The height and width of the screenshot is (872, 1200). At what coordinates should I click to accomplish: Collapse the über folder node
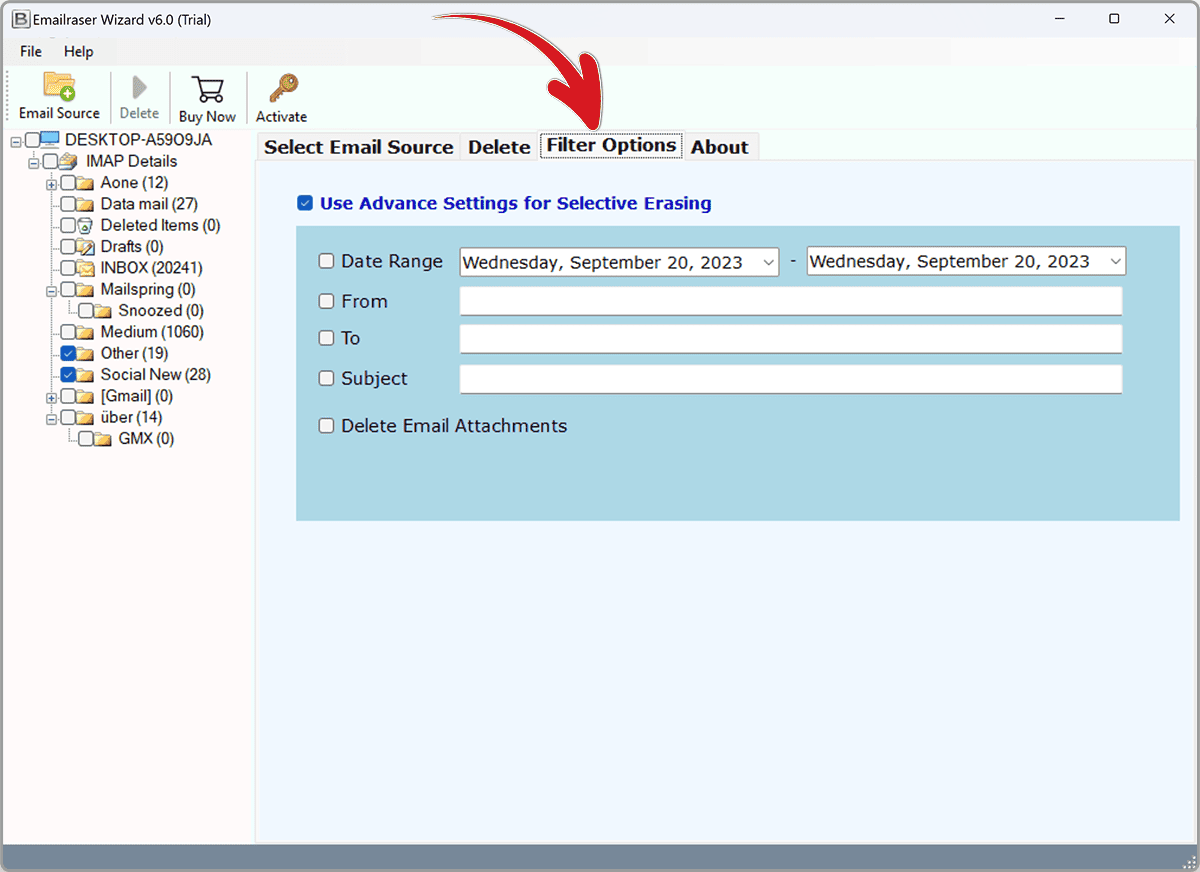pyautogui.click(x=51, y=418)
